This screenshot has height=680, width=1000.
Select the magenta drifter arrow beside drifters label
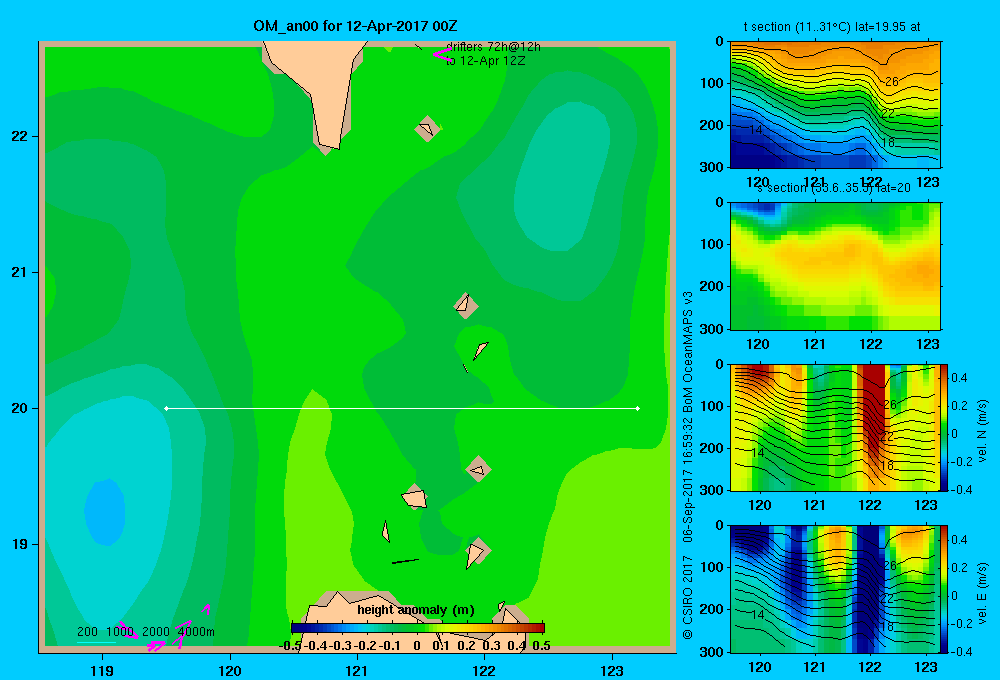point(442,54)
